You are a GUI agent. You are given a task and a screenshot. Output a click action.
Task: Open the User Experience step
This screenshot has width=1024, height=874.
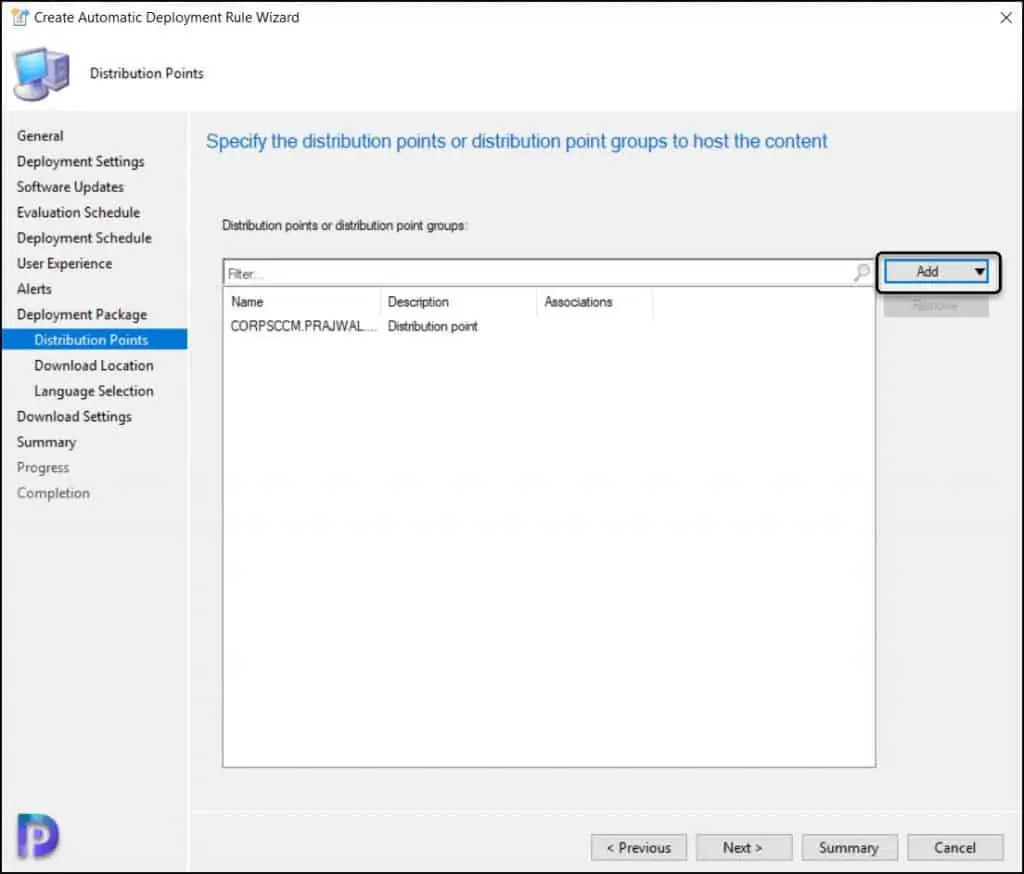(x=64, y=264)
